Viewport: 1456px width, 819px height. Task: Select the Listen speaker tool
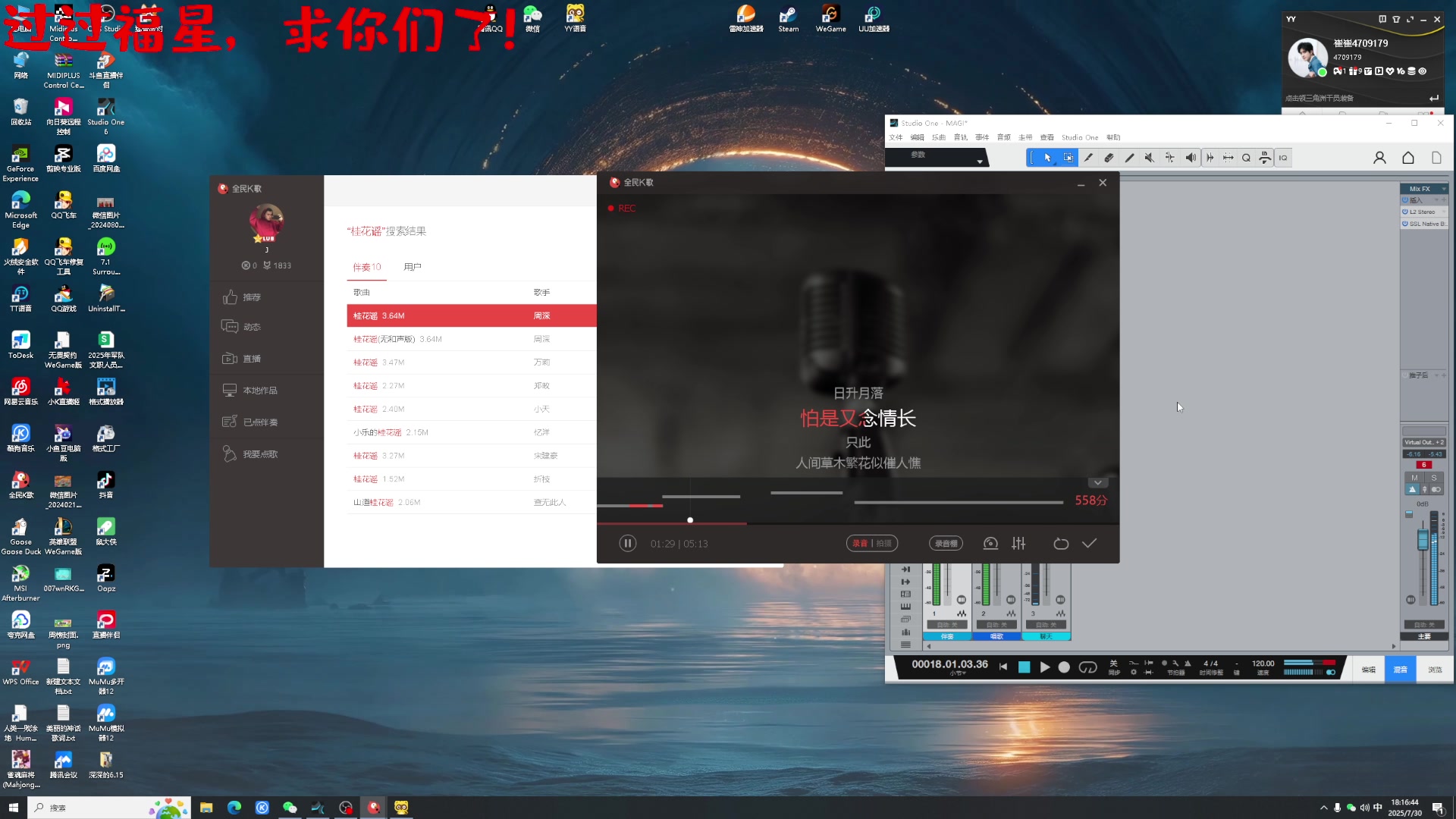click(1191, 158)
